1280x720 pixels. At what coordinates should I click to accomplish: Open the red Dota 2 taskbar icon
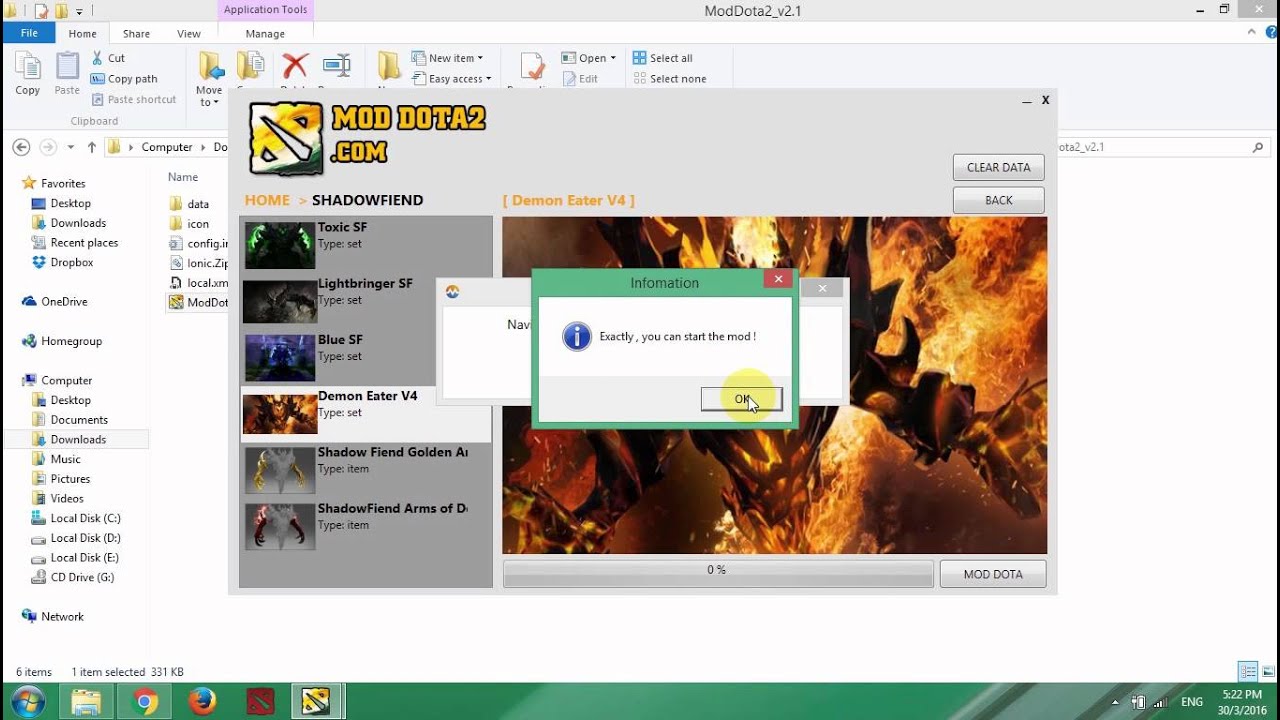pyautogui.click(x=260, y=702)
